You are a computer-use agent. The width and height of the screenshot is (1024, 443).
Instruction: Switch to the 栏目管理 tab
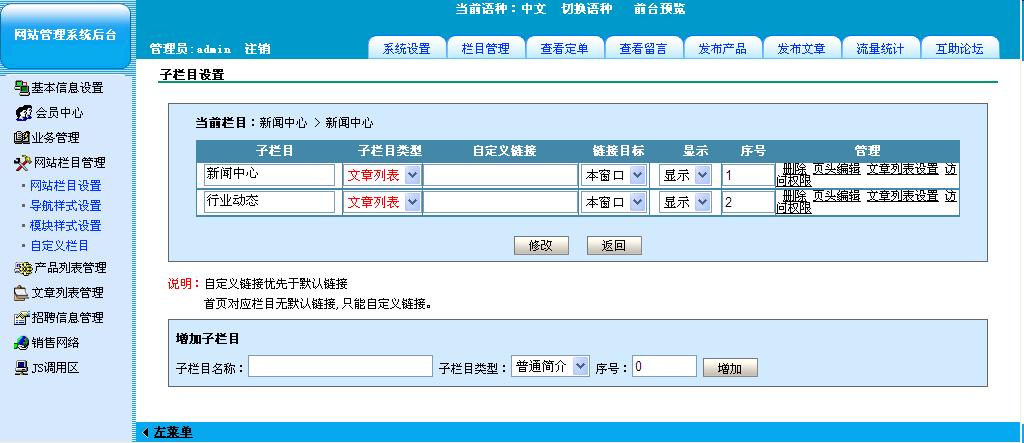coord(485,49)
